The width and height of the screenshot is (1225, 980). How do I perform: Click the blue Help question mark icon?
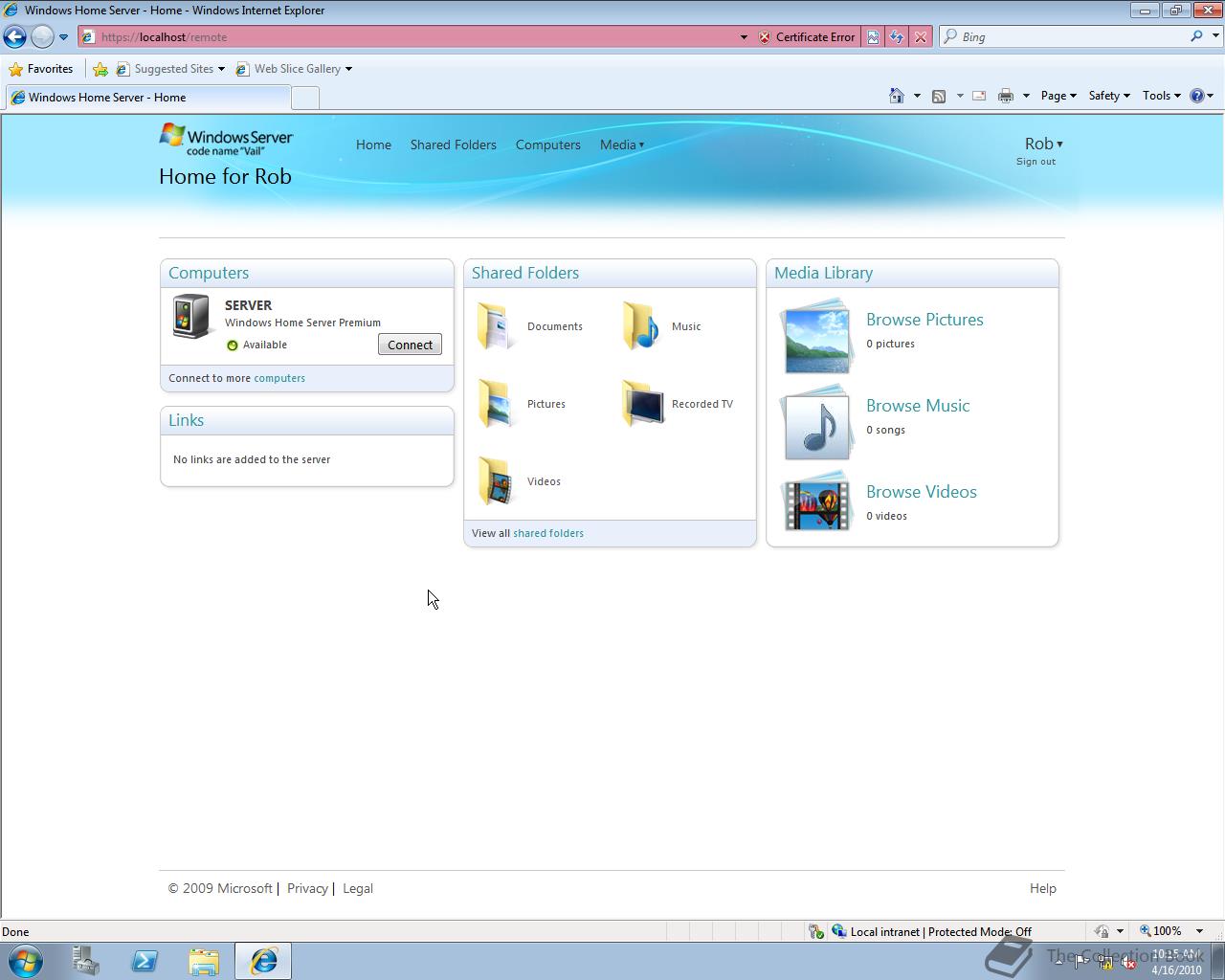click(x=1196, y=96)
